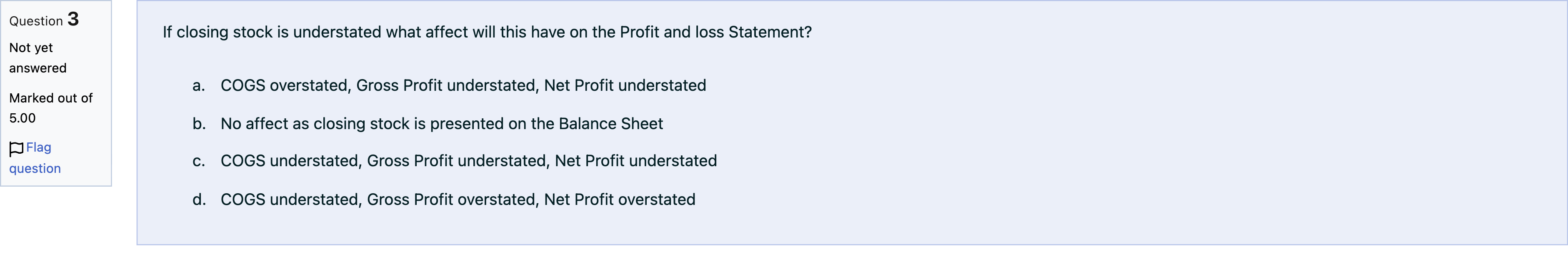Click the flag icon beside Flag question

click(16, 148)
